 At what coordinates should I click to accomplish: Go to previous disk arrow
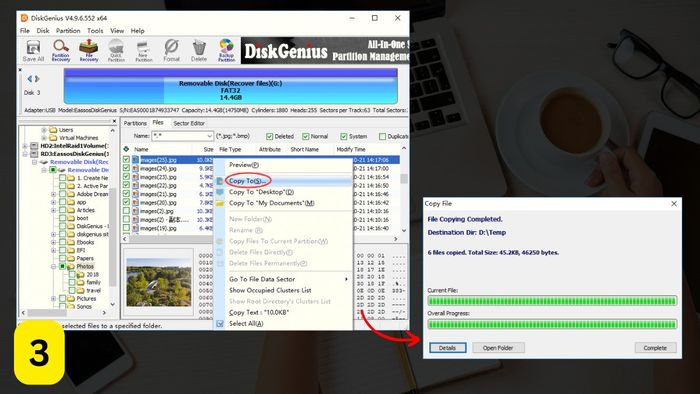coord(29,79)
